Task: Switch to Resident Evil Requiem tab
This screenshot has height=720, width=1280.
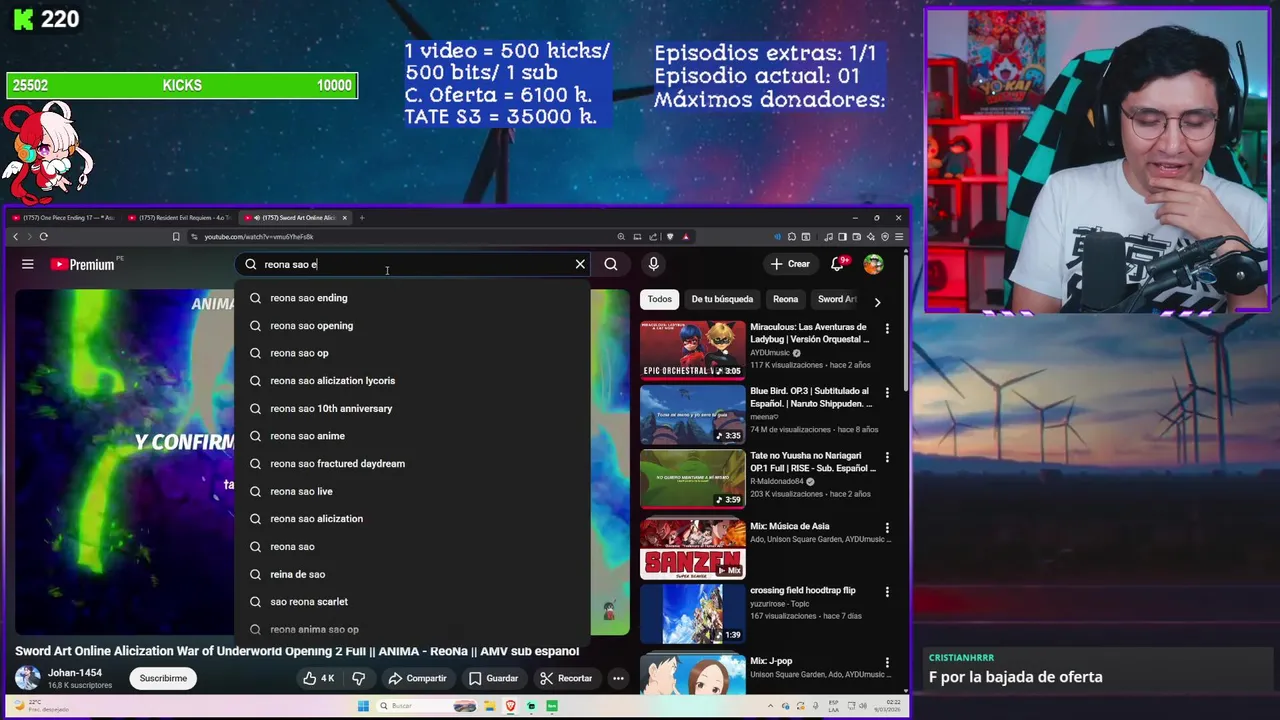Action: coord(183,217)
